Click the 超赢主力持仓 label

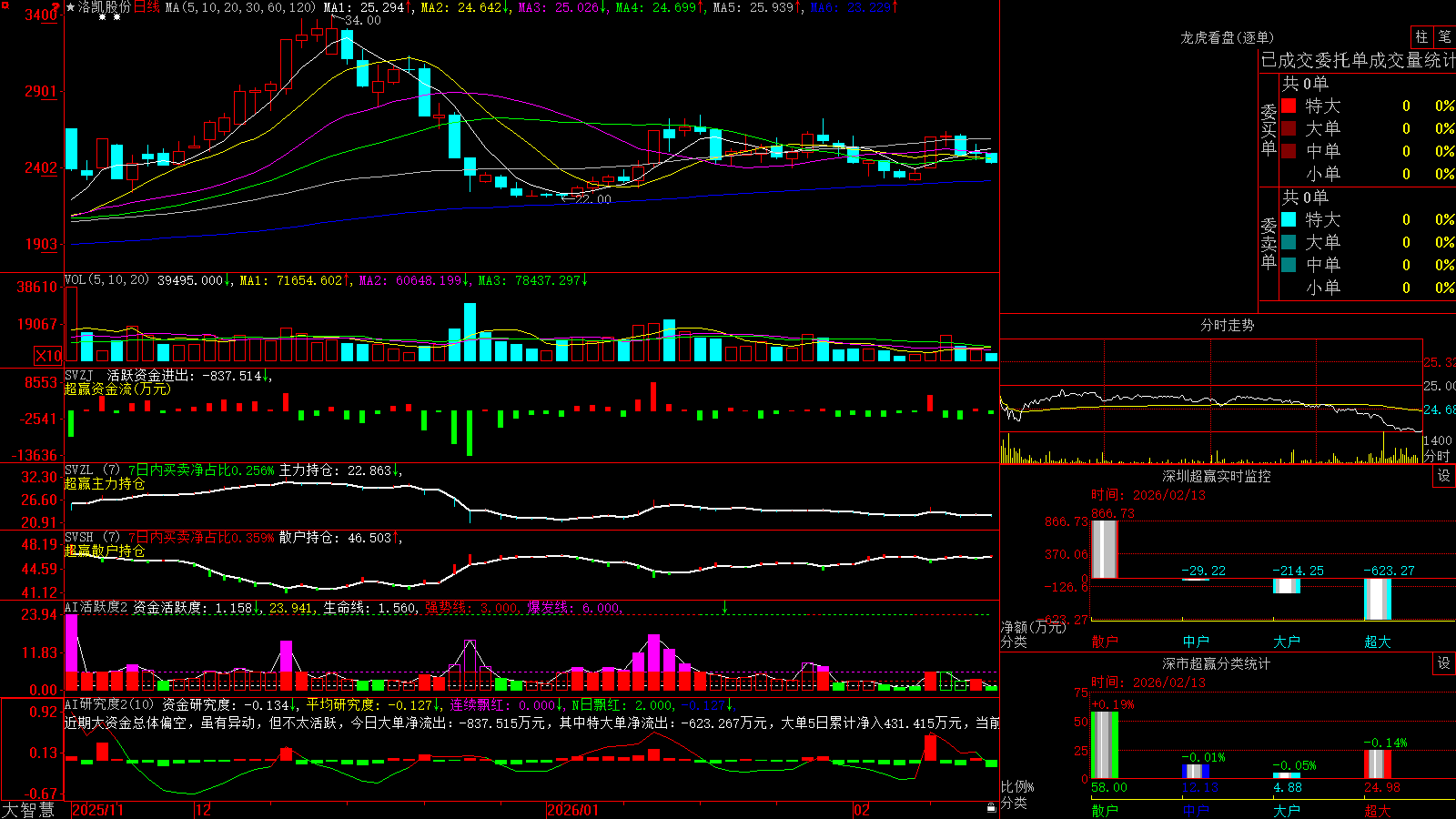[105, 484]
